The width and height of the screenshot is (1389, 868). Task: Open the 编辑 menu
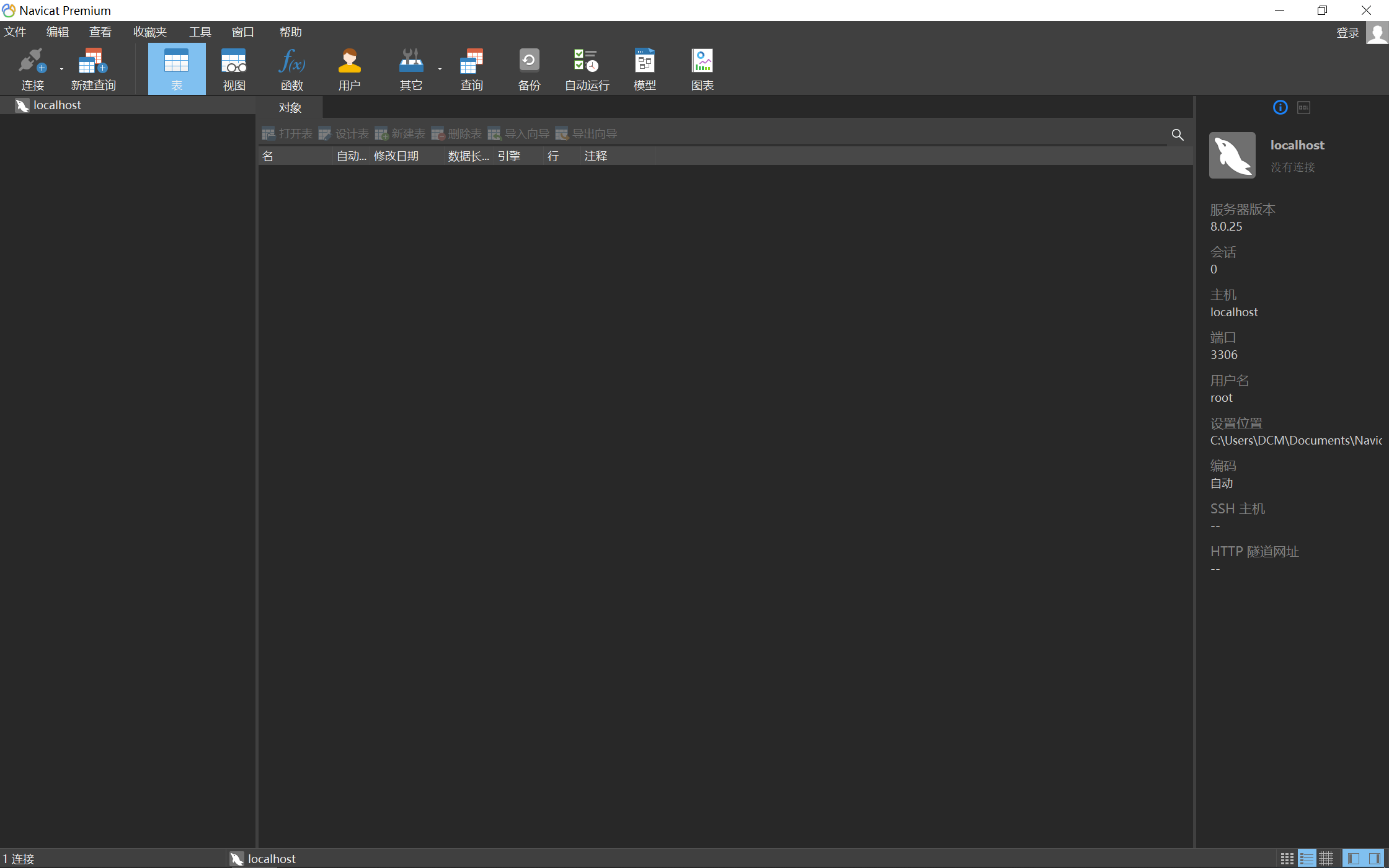[x=58, y=32]
